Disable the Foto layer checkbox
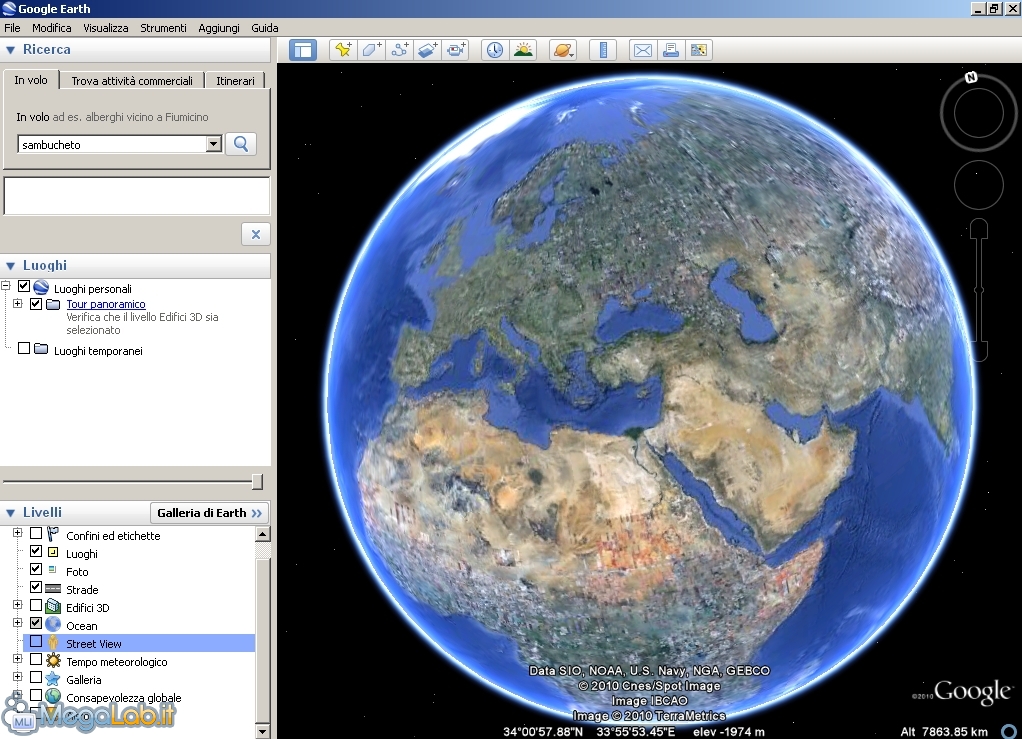1022x739 pixels. point(36,570)
